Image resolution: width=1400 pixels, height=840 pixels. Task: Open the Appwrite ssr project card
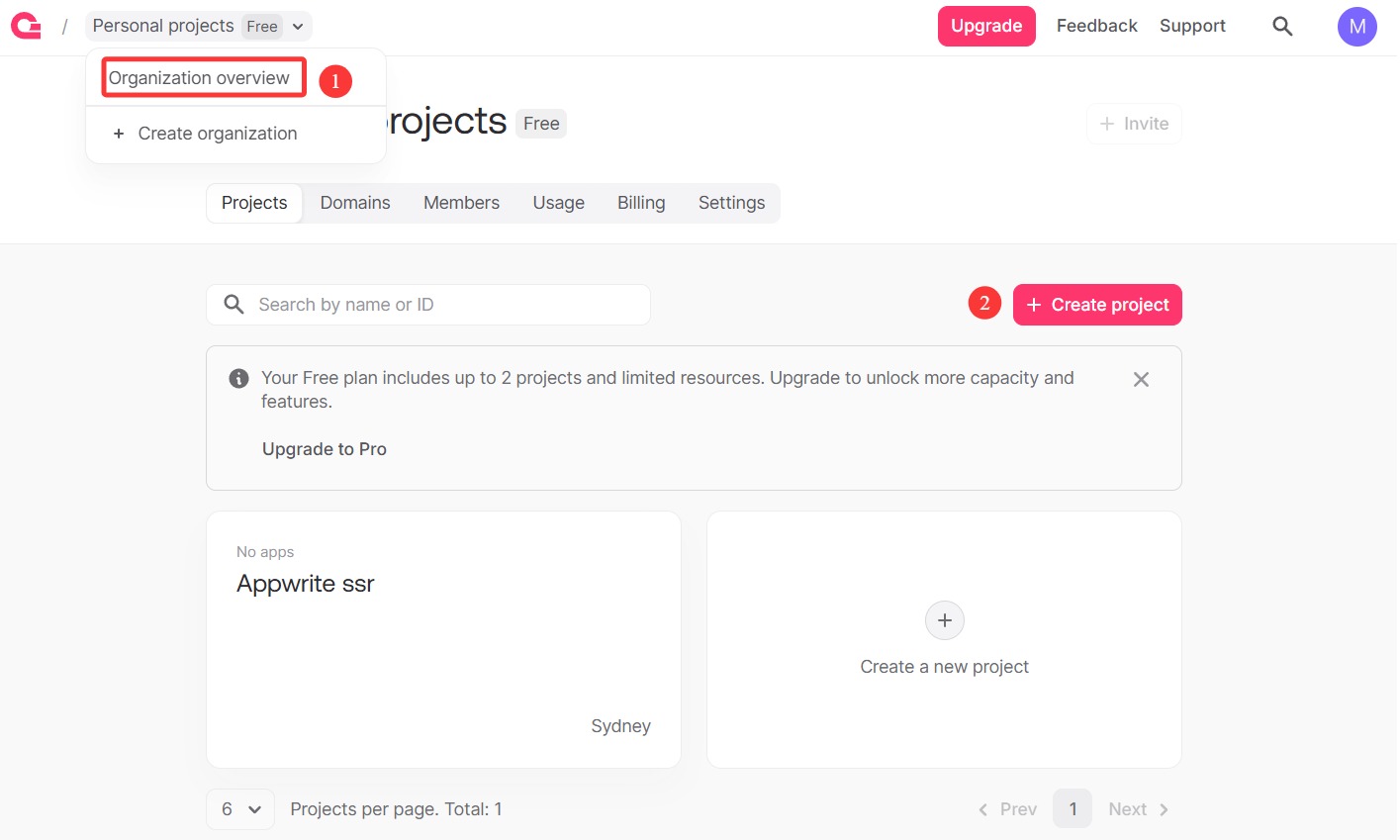[443, 639]
